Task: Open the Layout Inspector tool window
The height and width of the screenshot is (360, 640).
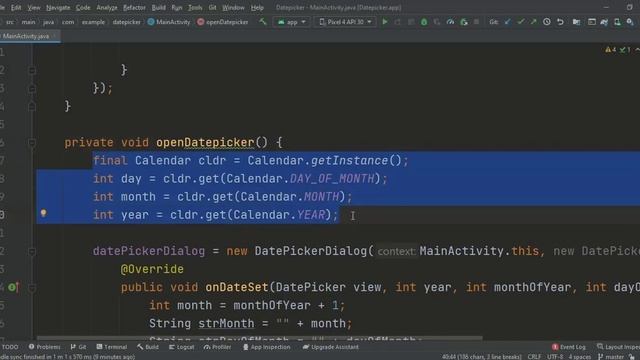Action: pyautogui.click(x=618, y=347)
